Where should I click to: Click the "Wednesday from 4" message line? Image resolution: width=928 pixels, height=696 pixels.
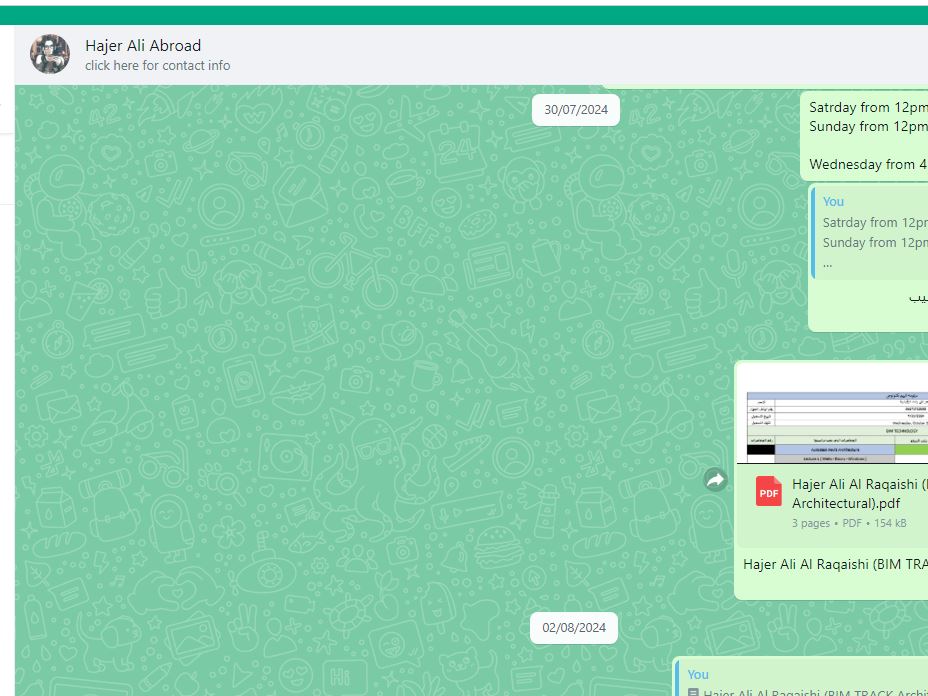tap(868, 165)
